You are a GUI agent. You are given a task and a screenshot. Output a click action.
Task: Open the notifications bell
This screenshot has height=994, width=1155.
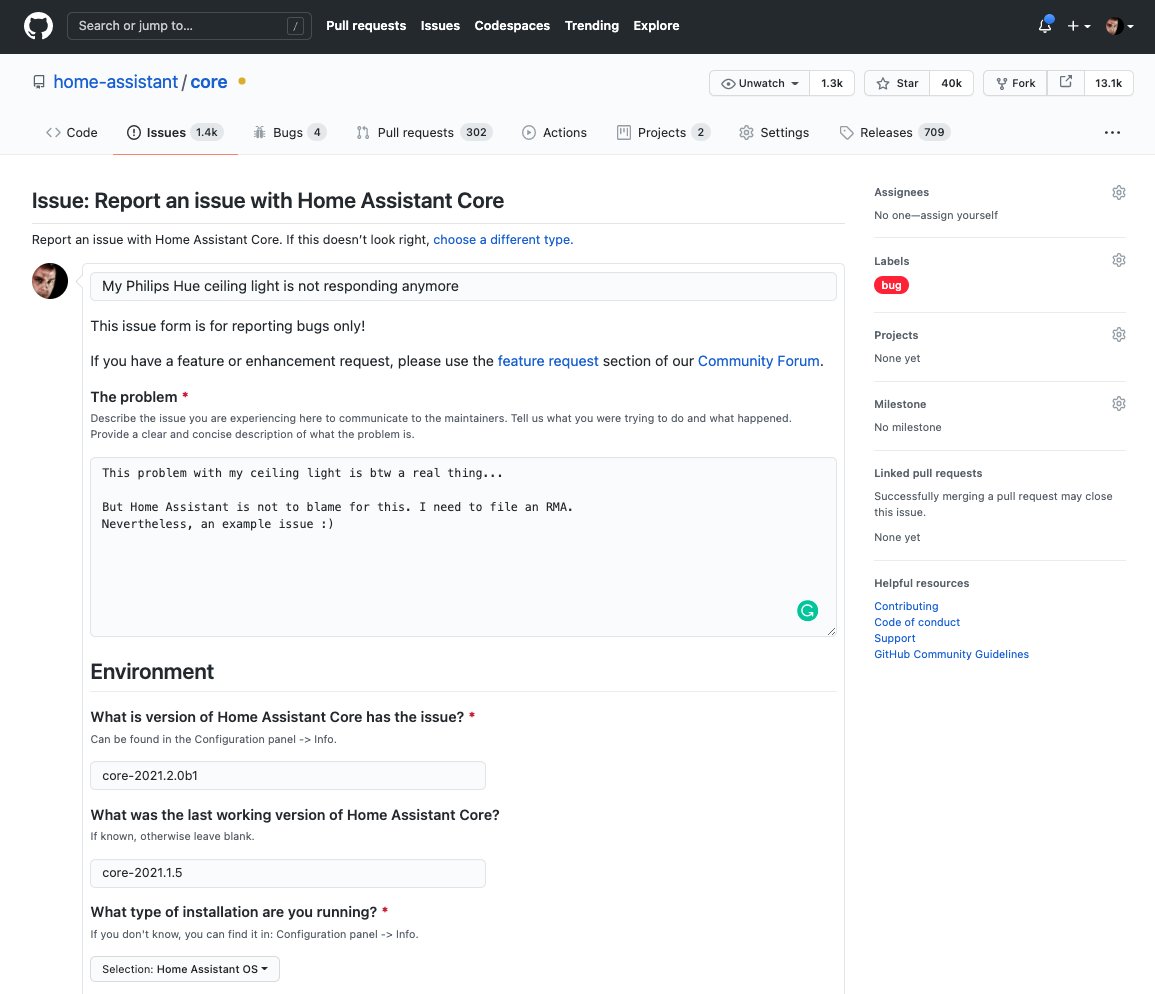coord(1045,25)
